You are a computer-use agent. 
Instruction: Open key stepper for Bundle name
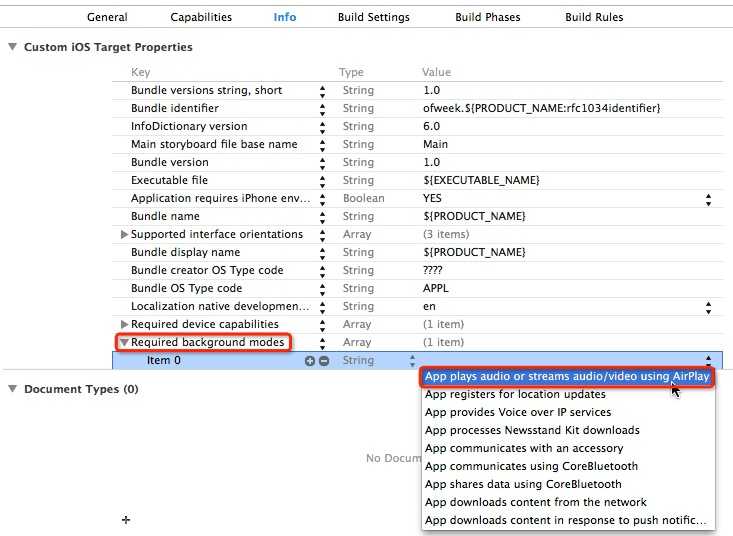pyautogui.click(x=323, y=217)
